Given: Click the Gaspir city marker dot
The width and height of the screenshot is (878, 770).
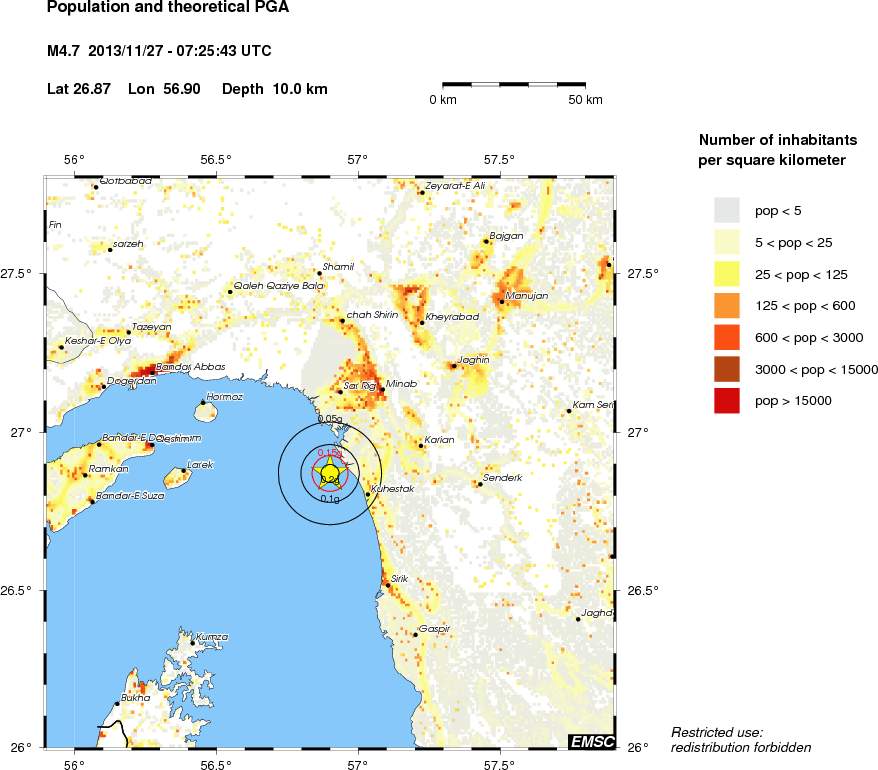Looking at the screenshot, I should 416,634.
